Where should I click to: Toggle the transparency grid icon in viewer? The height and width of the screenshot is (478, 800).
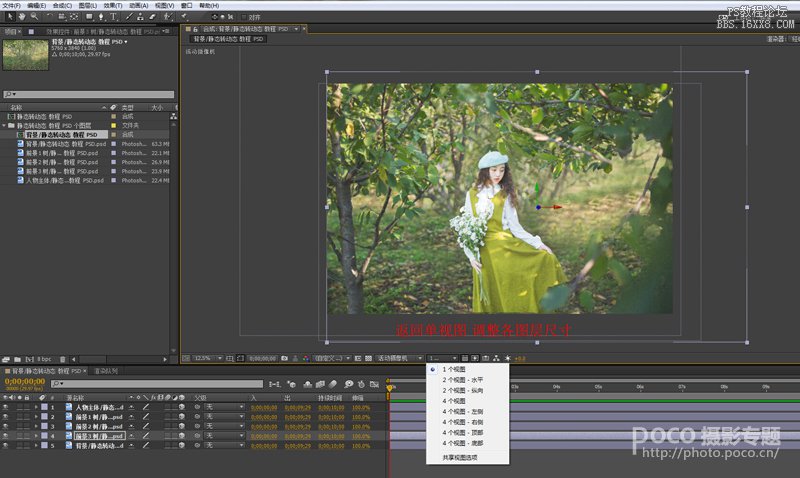(x=368, y=358)
